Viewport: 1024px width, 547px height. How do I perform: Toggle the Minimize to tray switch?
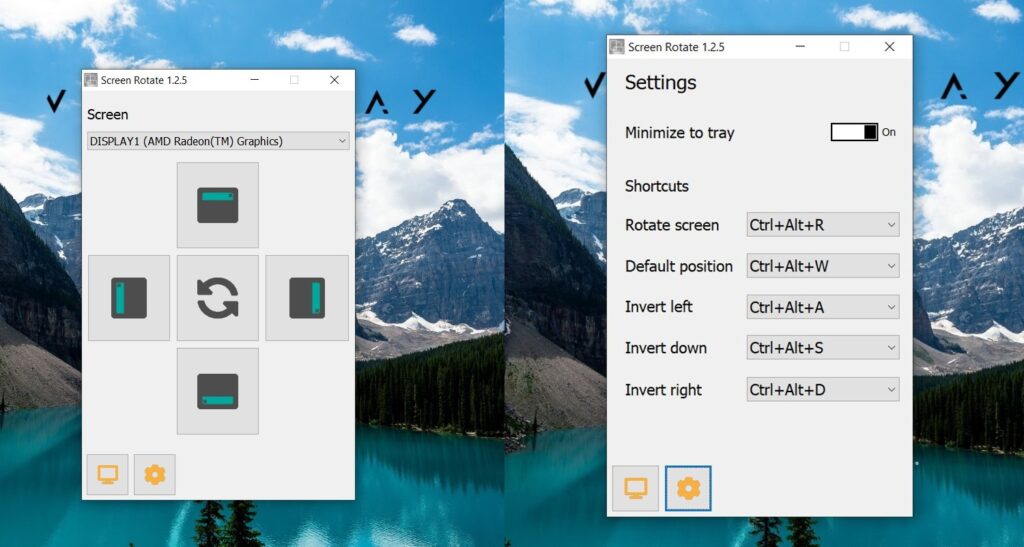coord(854,133)
